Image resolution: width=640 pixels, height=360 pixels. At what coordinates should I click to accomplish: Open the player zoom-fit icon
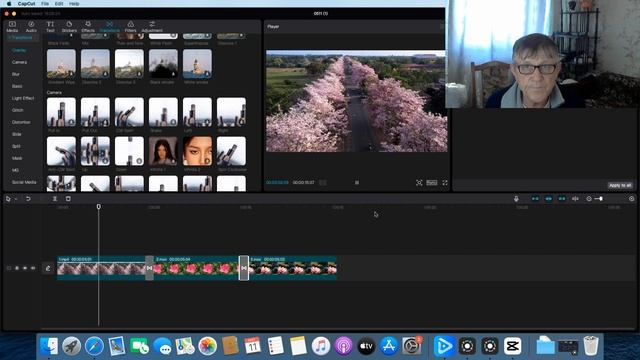tap(419, 183)
